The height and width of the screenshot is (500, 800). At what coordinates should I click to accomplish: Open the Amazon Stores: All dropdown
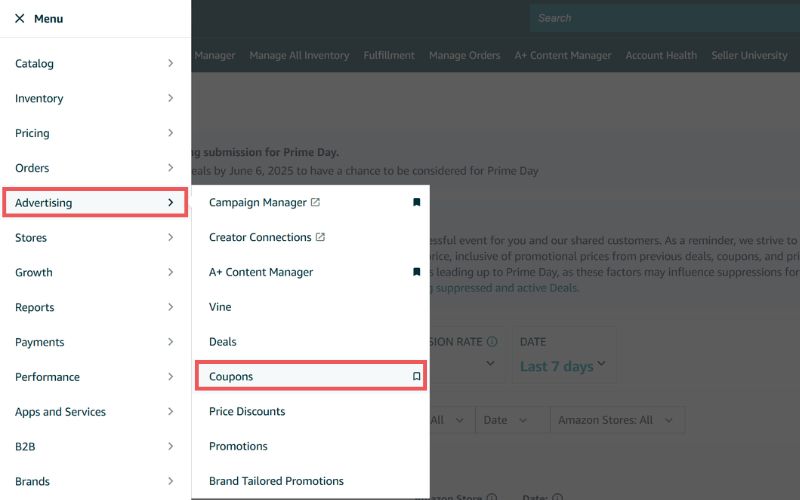click(617, 420)
